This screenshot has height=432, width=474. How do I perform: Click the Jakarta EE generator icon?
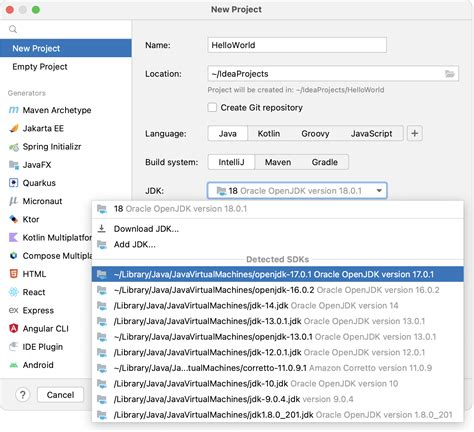13,128
